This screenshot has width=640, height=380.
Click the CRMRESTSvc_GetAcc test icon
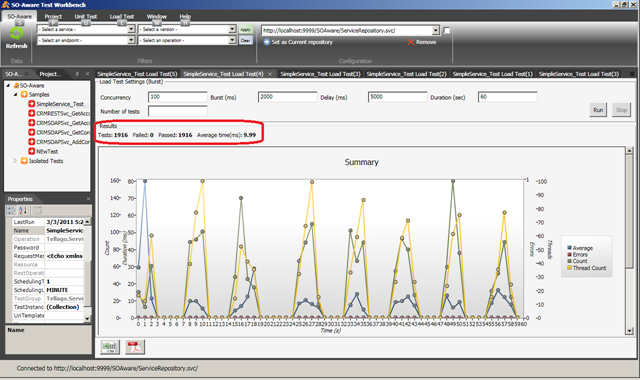tap(31, 113)
